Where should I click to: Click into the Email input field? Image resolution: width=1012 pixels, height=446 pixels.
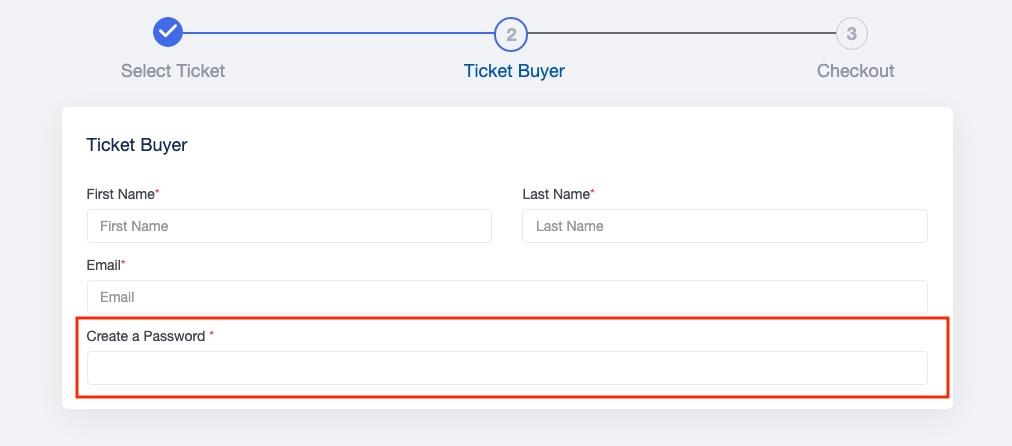(507, 297)
